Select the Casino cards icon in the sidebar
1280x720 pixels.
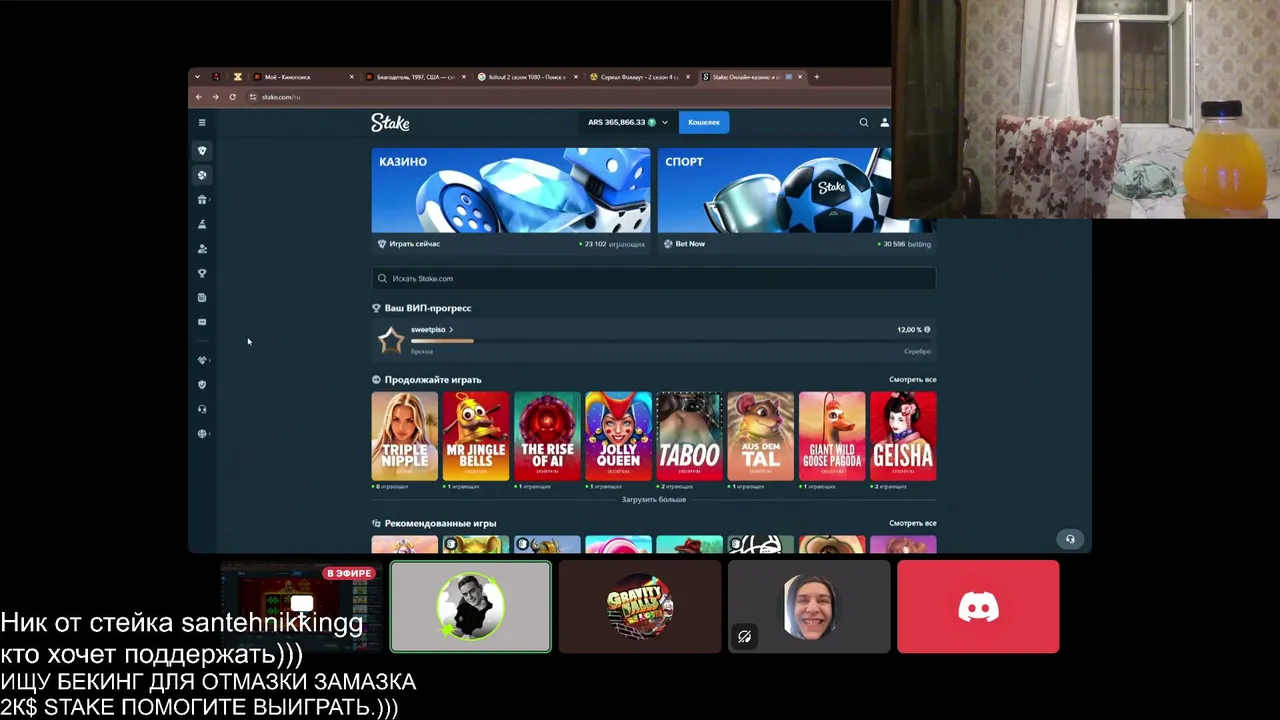point(202,151)
